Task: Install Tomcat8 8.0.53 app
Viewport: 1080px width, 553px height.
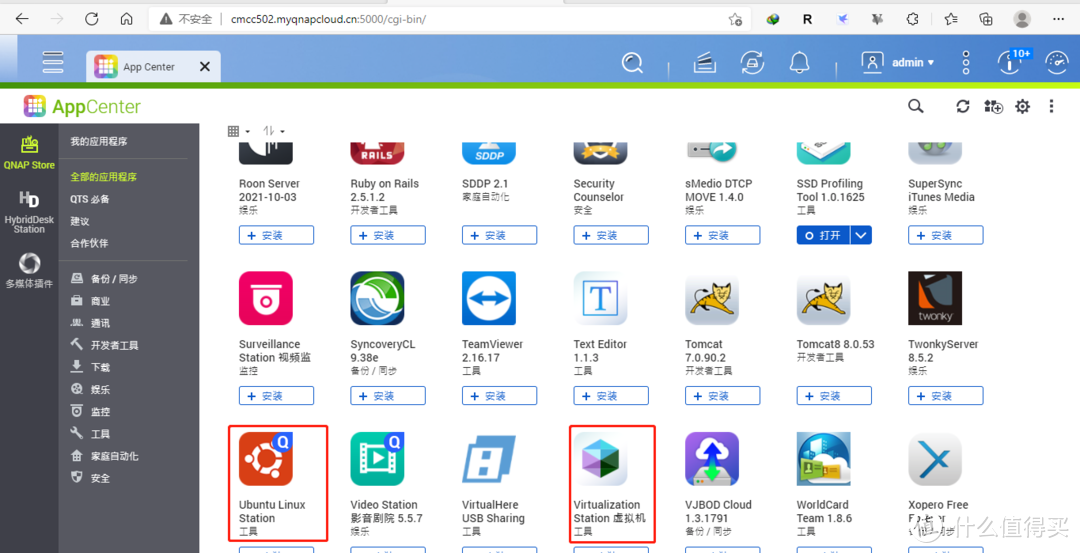Action: tap(834, 395)
